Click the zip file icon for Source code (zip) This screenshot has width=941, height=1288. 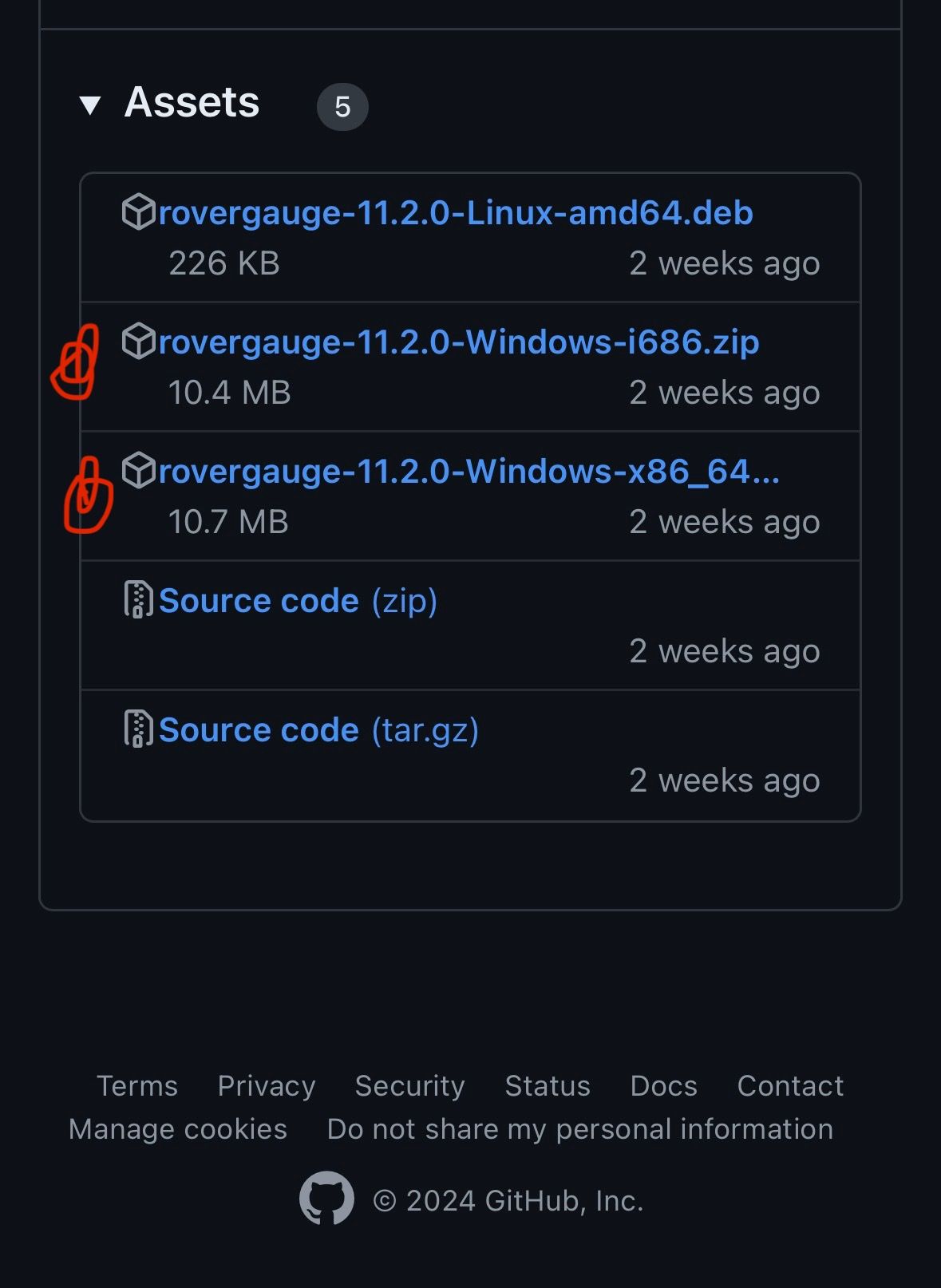coord(138,600)
